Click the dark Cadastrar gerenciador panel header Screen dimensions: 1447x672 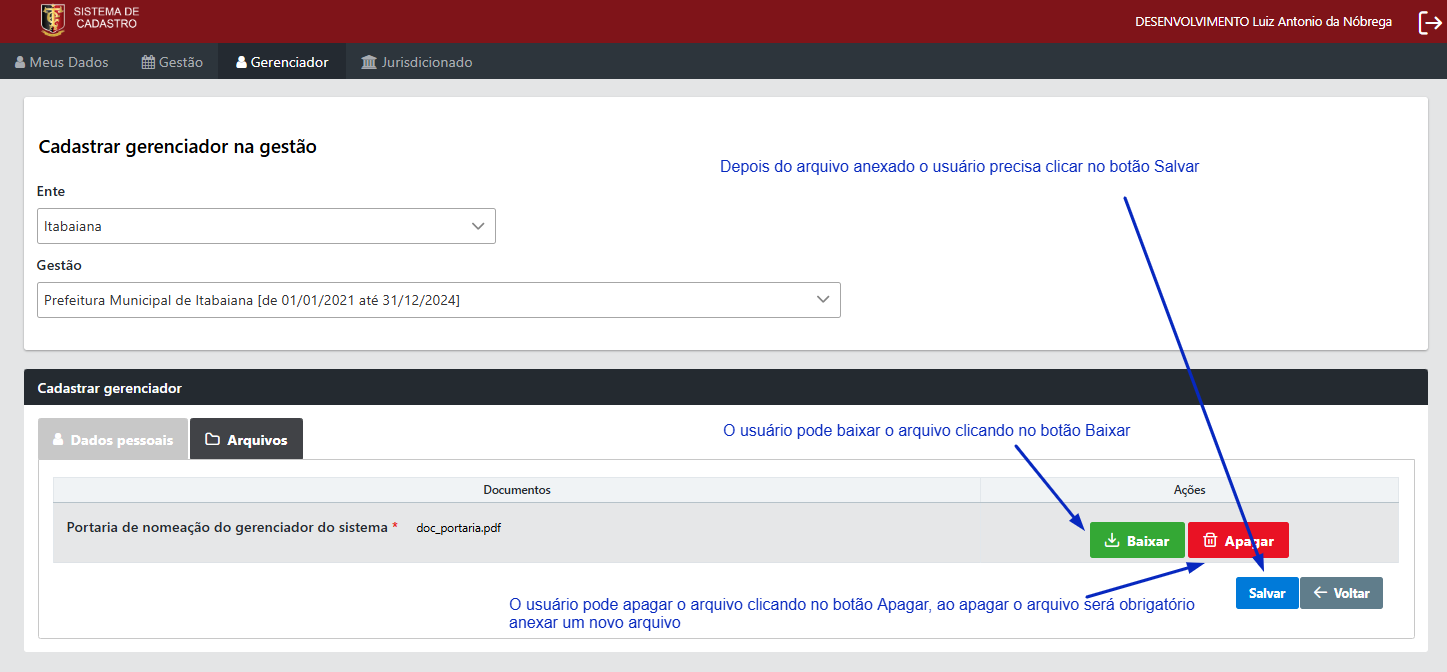[x=726, y=387]
